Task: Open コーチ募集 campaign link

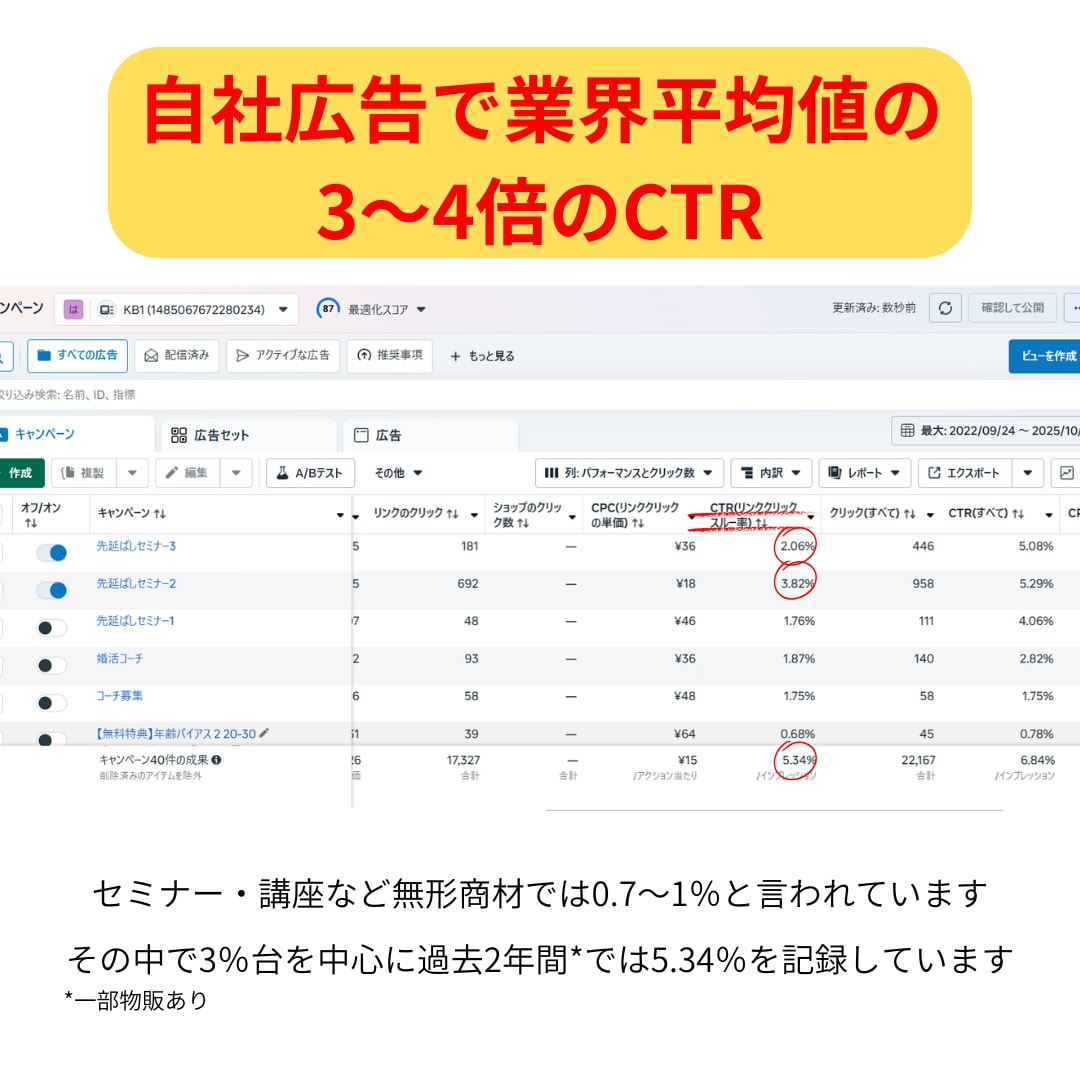Action: coord(120,696)
